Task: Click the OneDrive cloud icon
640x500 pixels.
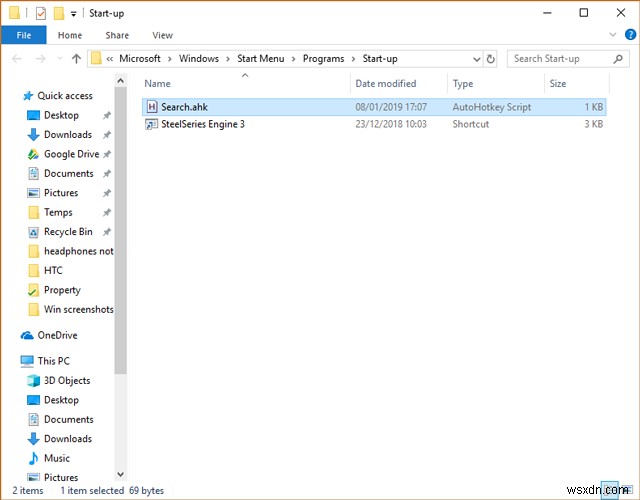Action: click(x=27, y=336)
